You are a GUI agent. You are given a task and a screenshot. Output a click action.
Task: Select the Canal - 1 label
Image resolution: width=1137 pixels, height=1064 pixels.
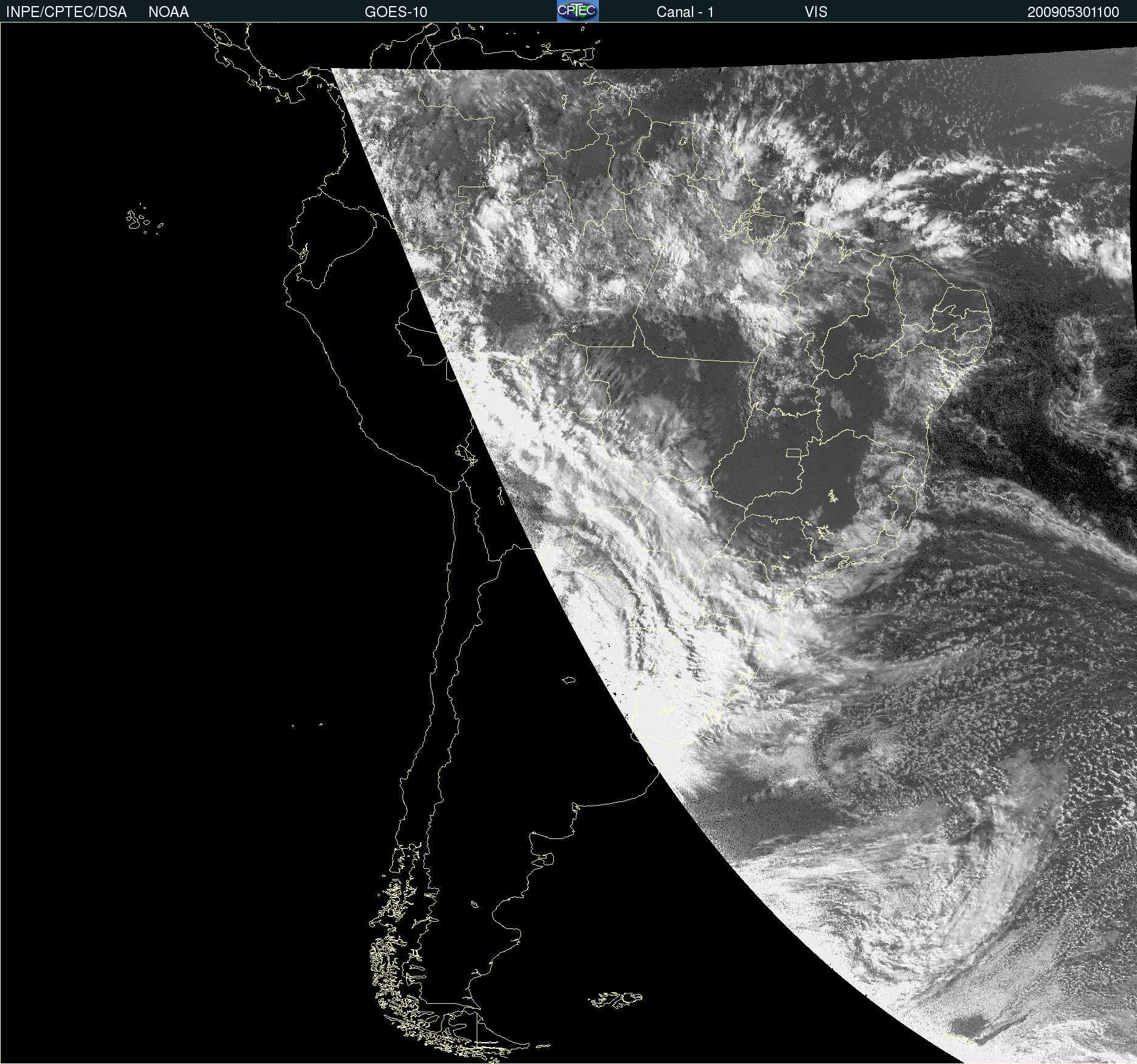pos(685,12)
